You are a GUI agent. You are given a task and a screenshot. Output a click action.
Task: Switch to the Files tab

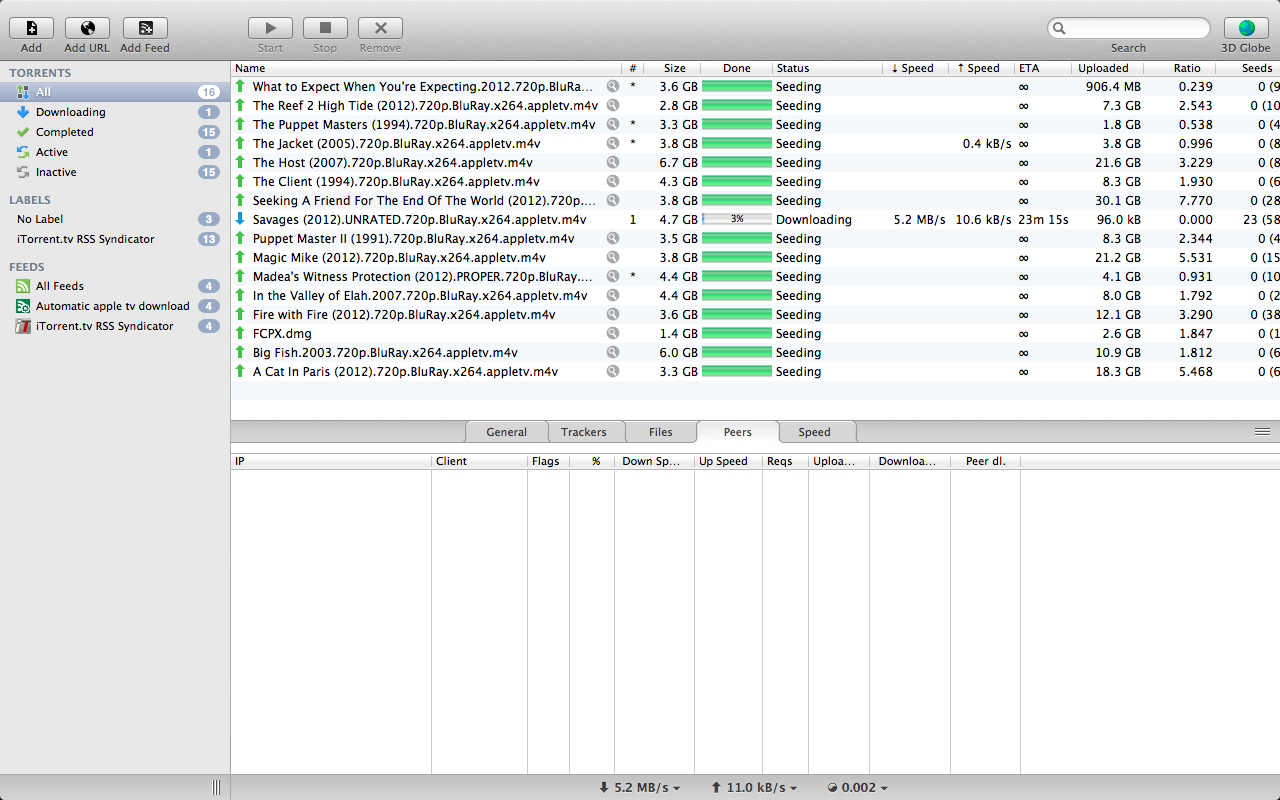(660, 432)
